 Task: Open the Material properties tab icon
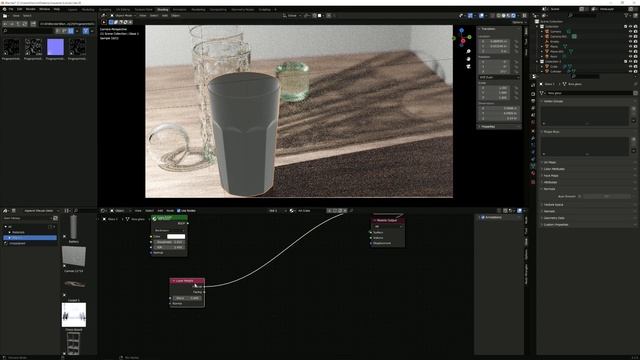pyautogui.click(x=533, y=173)
